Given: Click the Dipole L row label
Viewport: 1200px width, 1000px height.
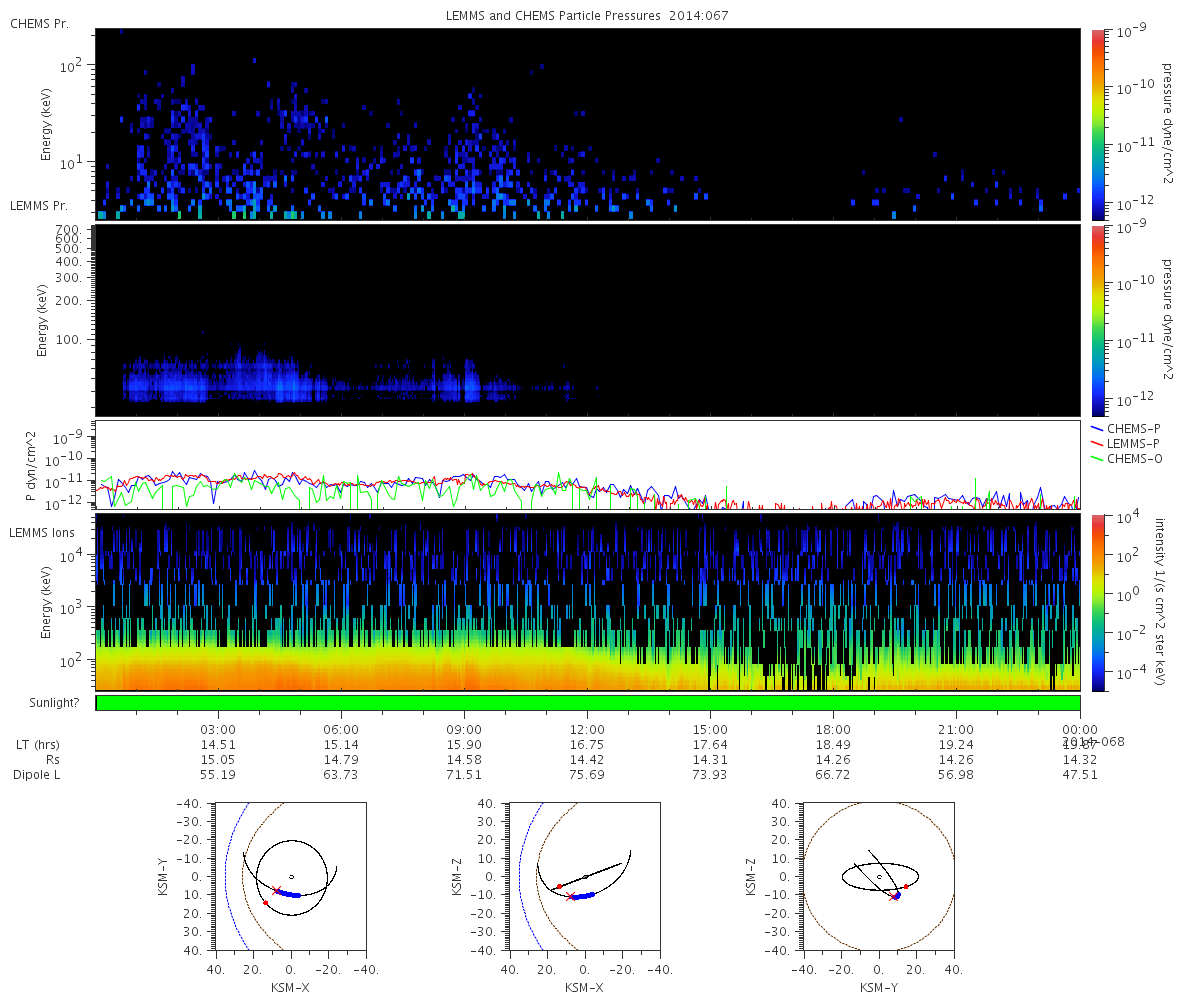Looking at the screenshot, I should (x=39, y=775).
